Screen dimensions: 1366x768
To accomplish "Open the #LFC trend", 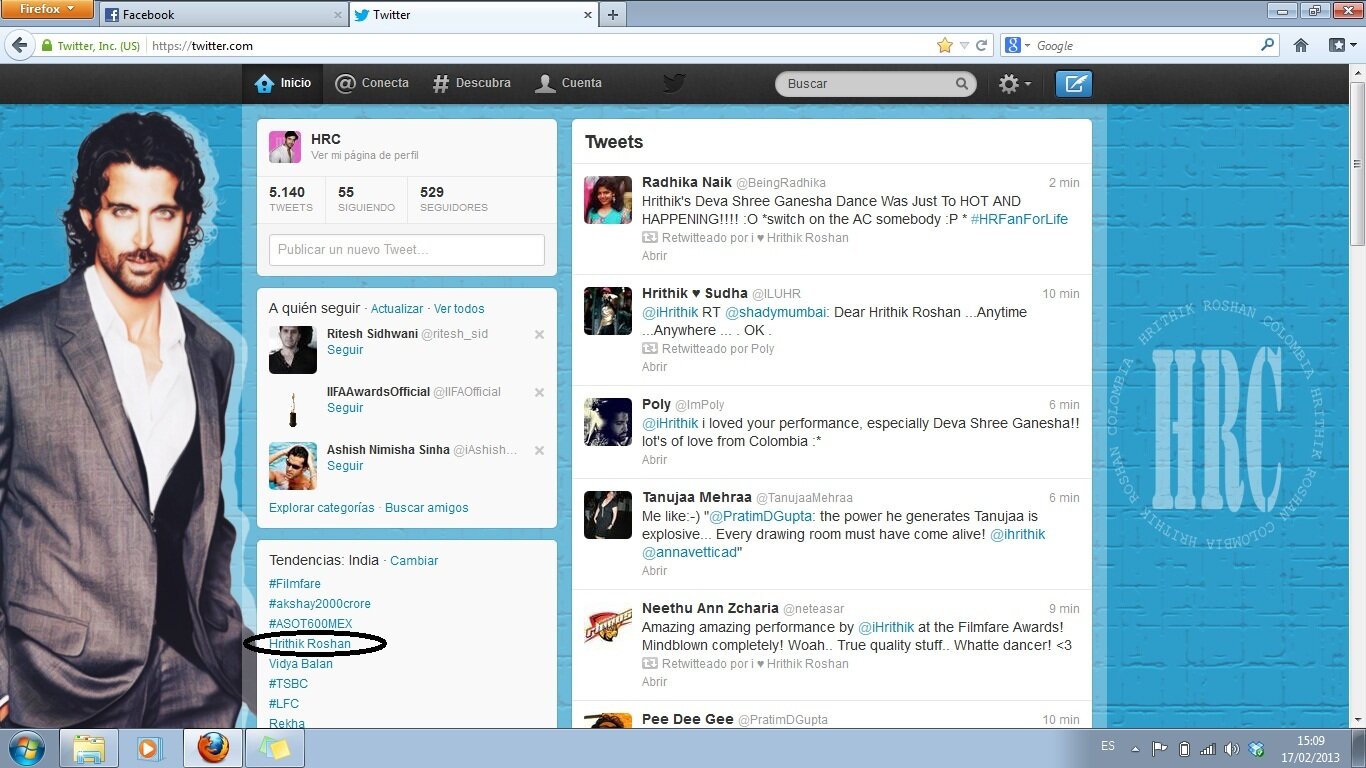I will [284, 704].
